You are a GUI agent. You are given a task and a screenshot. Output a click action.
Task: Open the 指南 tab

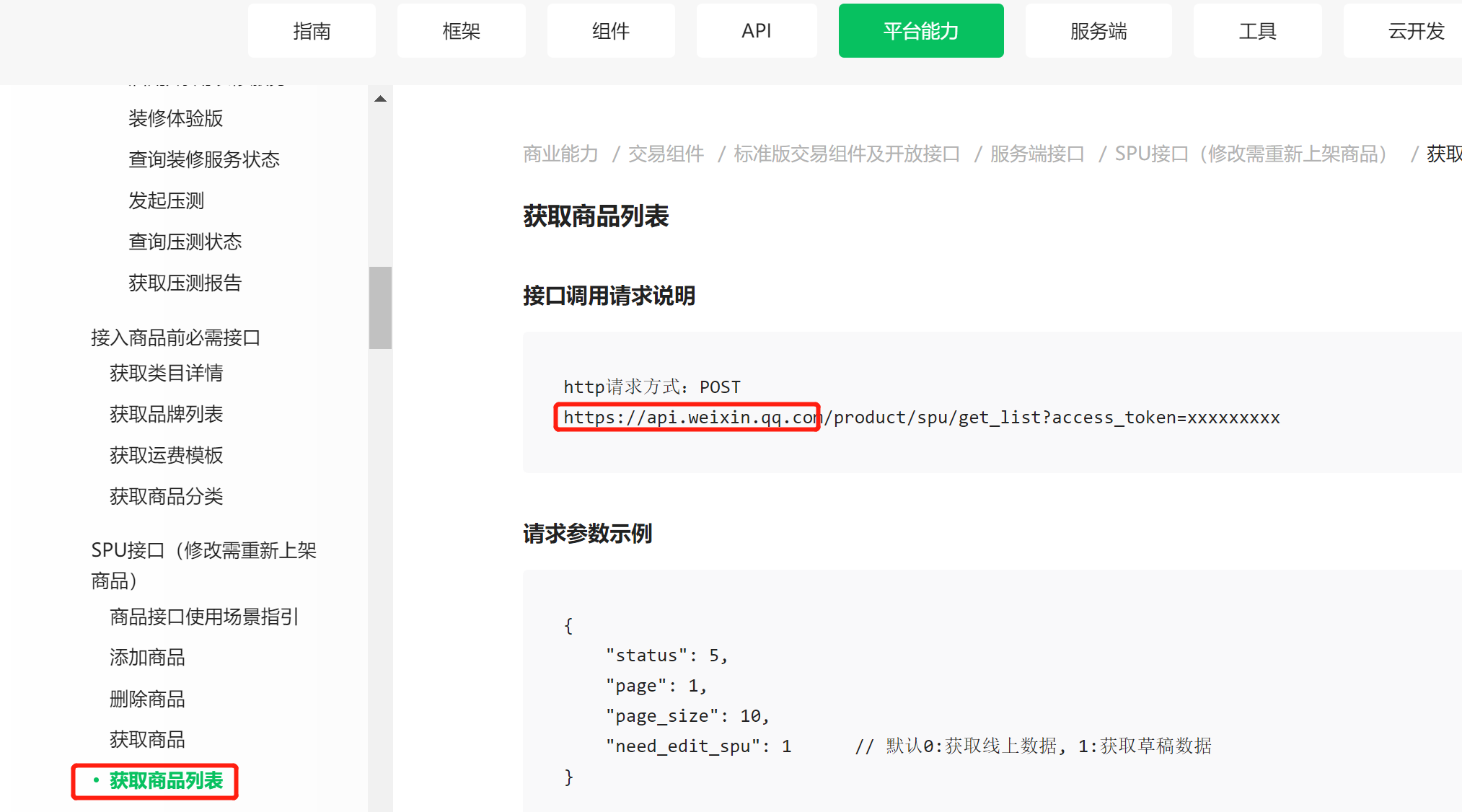coord(312,31)
